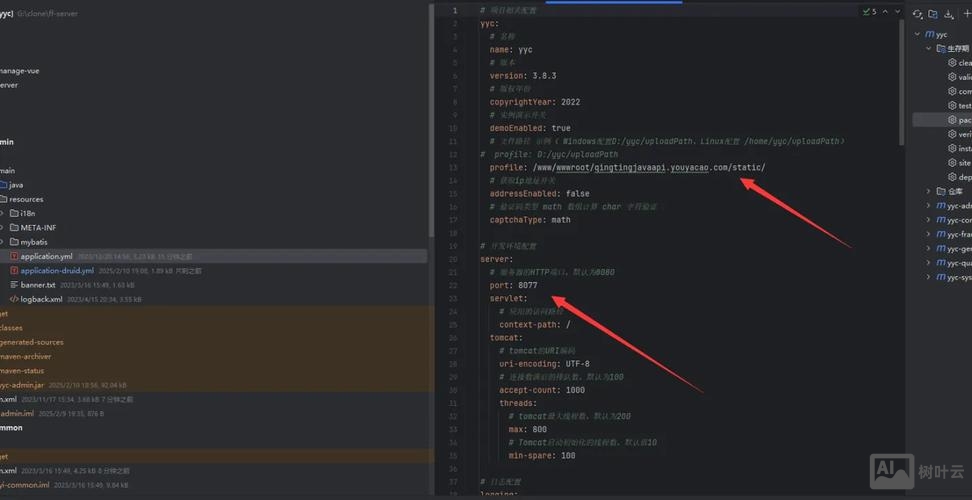
Task: Select the maven-archiver folder
Action: (x=25, y=356)
